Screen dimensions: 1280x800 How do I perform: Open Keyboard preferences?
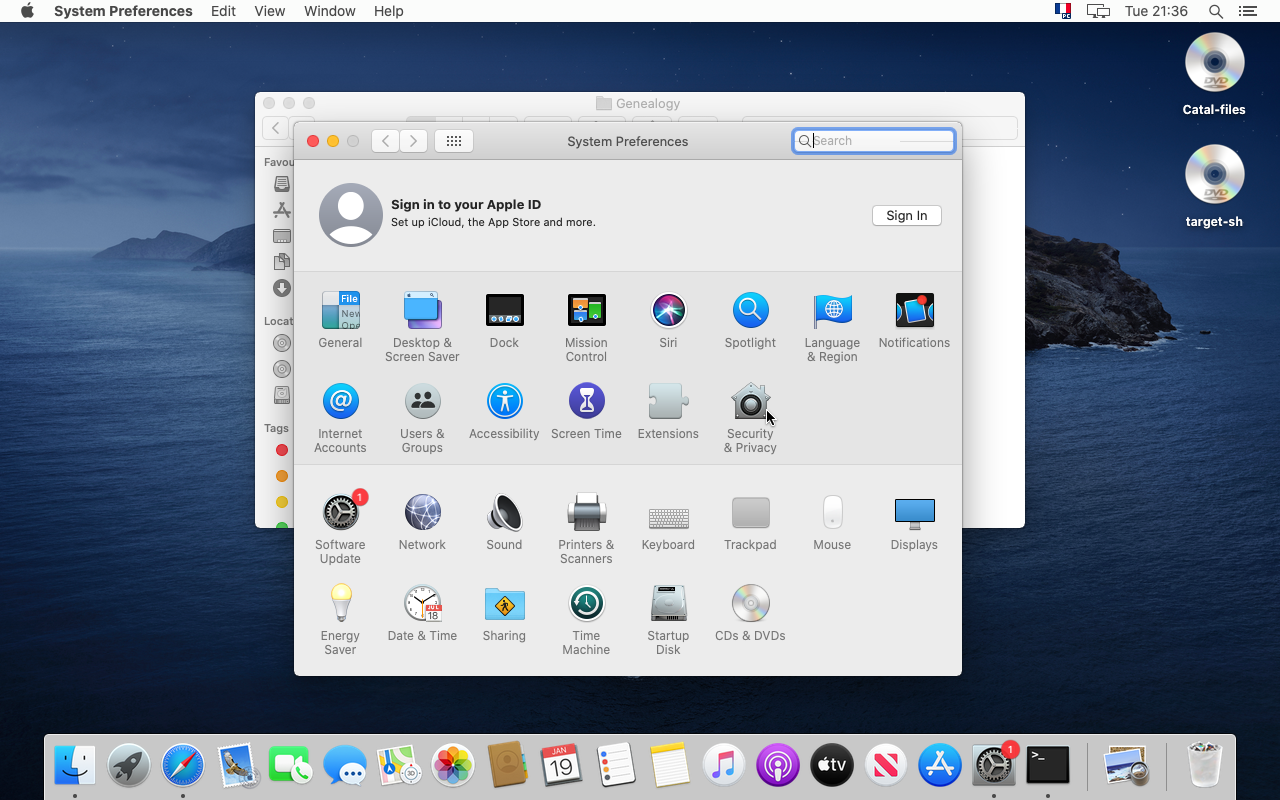668,522
